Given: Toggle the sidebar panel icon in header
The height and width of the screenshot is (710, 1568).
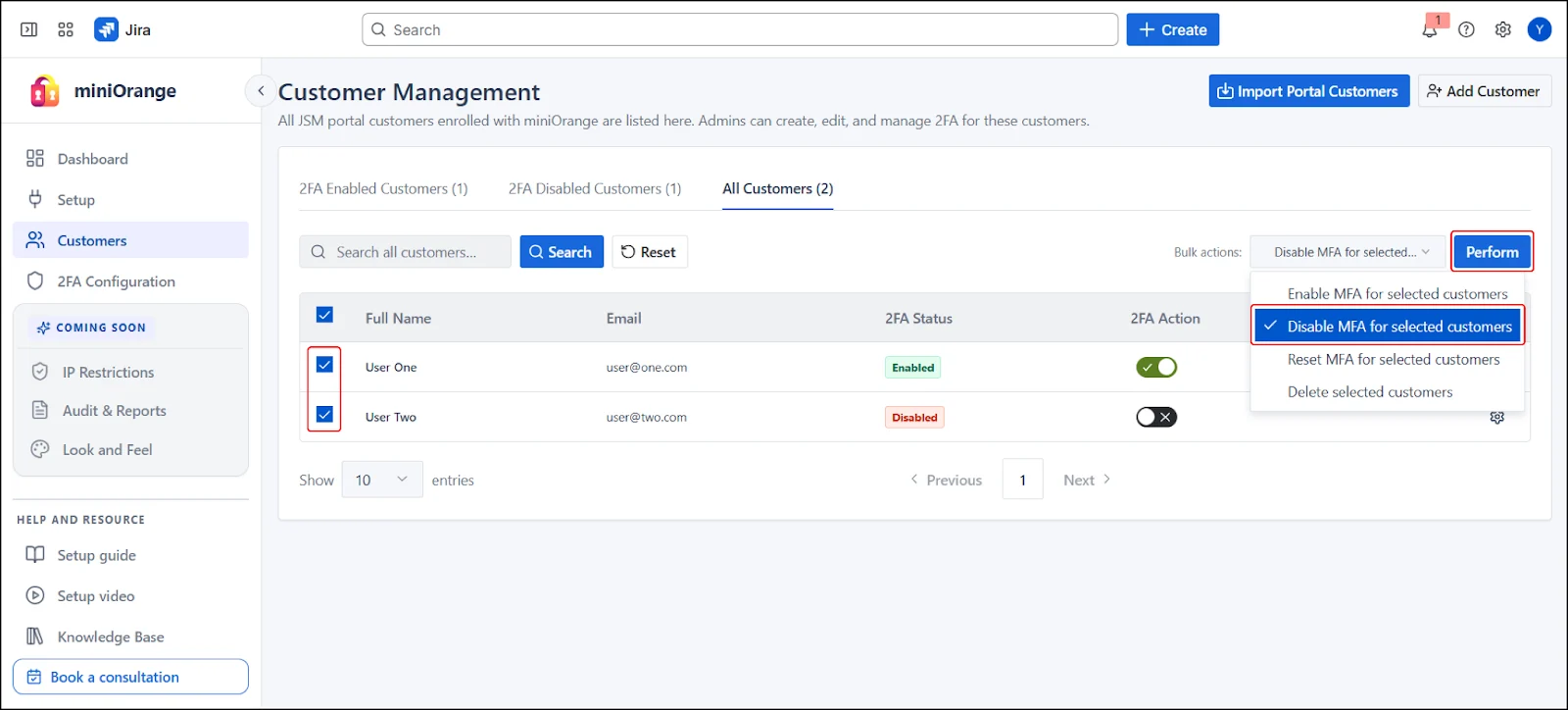Looking at the screenshot, I should (x=29, y=29).
